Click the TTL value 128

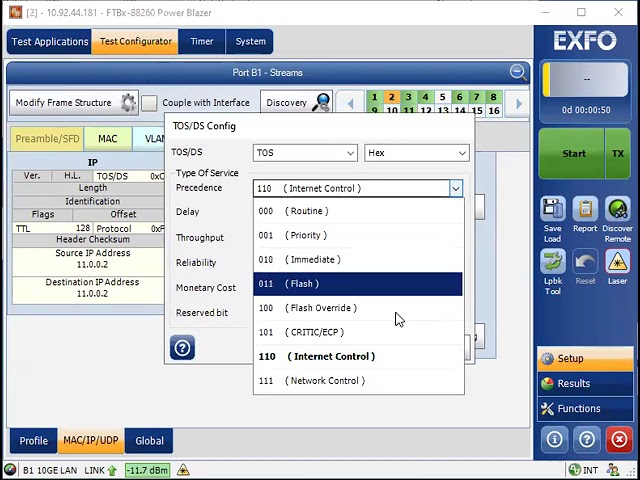pos(83,228)
